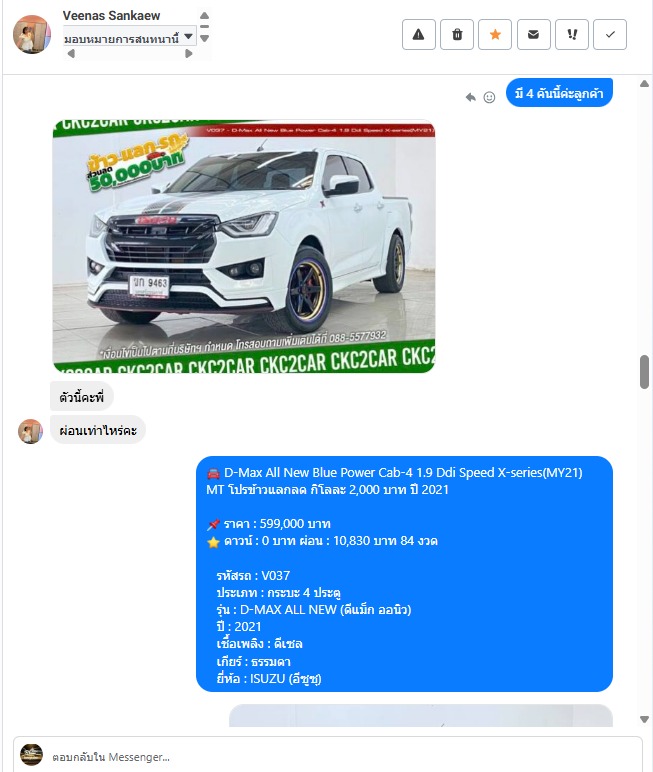Screen dimensions: 653x772
Task: Click chat scrollbar up arrow
Action: [x=644, y=84]
